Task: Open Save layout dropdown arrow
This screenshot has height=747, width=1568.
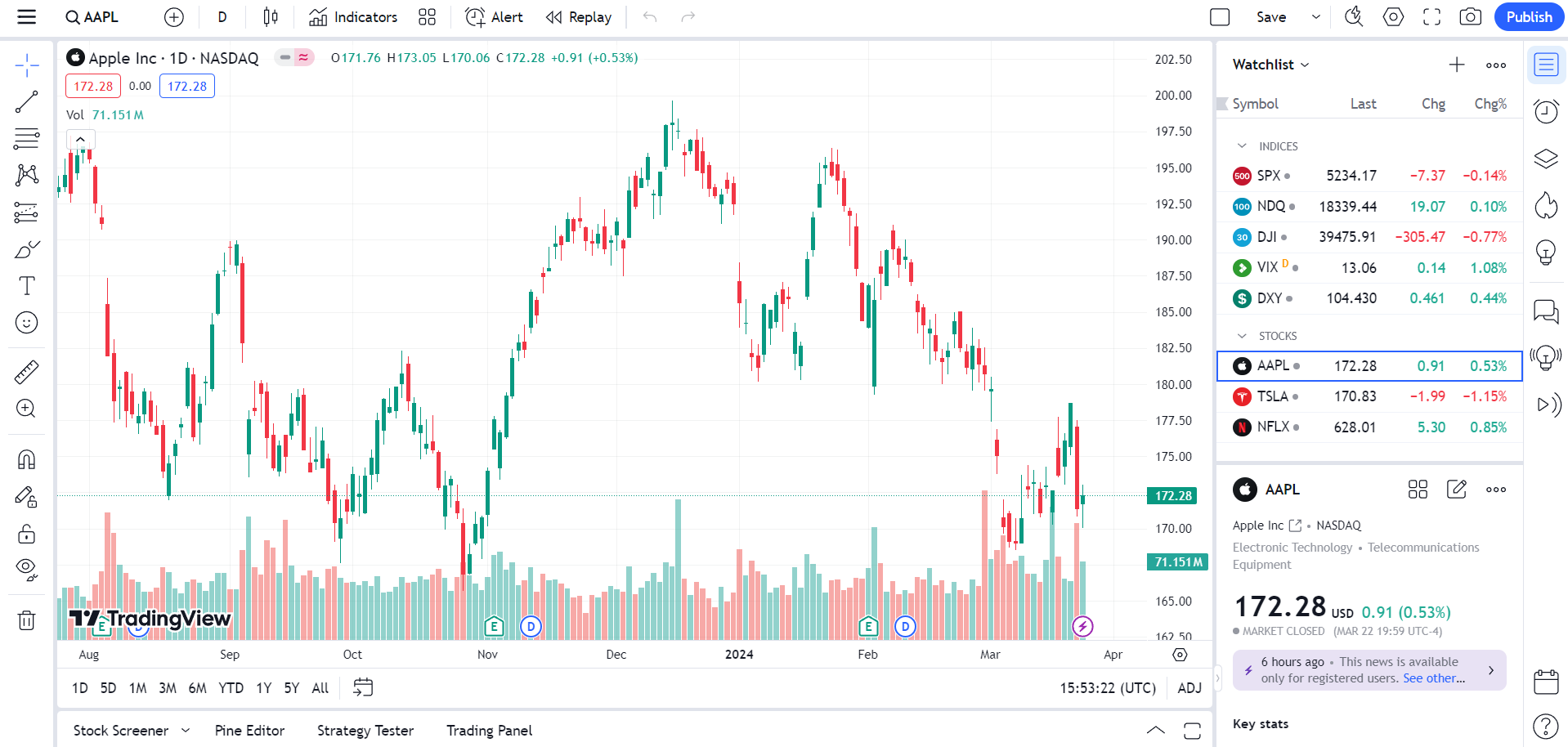Action: pos(1316,17)
